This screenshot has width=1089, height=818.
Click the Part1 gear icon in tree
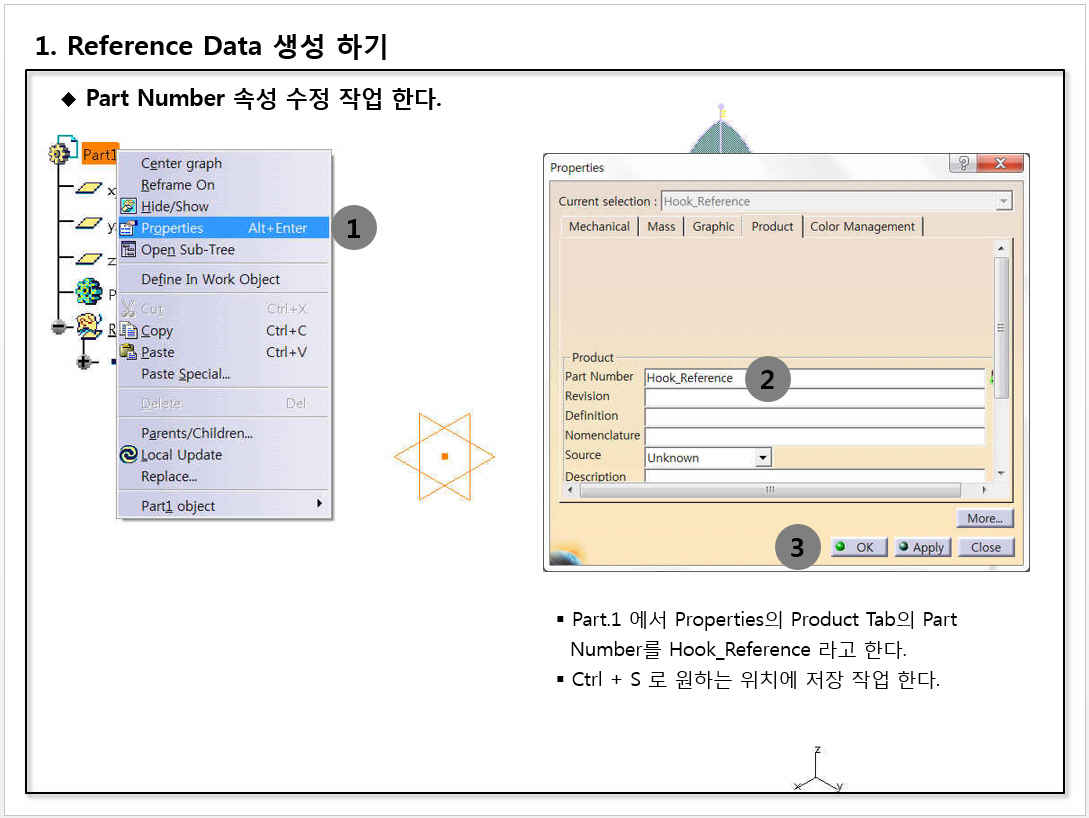pos(62,153)
